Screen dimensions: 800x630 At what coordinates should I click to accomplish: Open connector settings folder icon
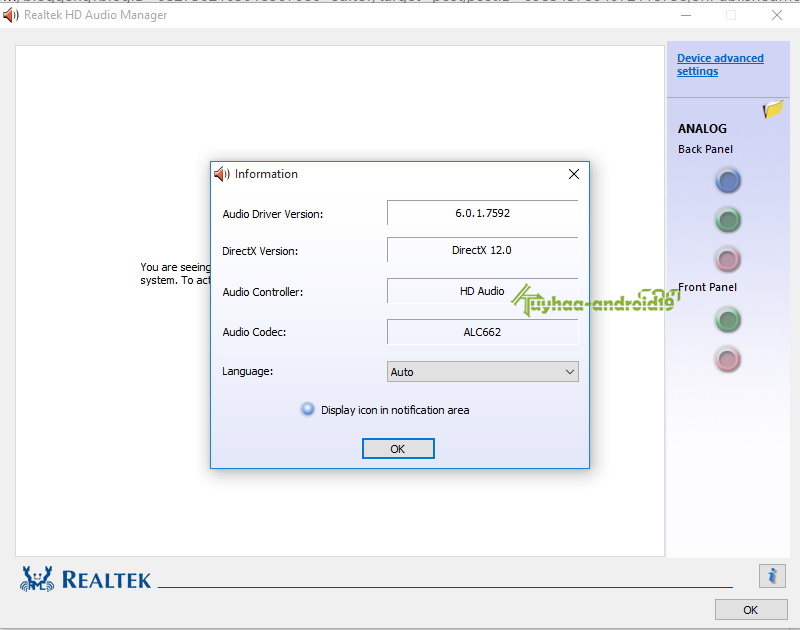click(x=773, y=109)
